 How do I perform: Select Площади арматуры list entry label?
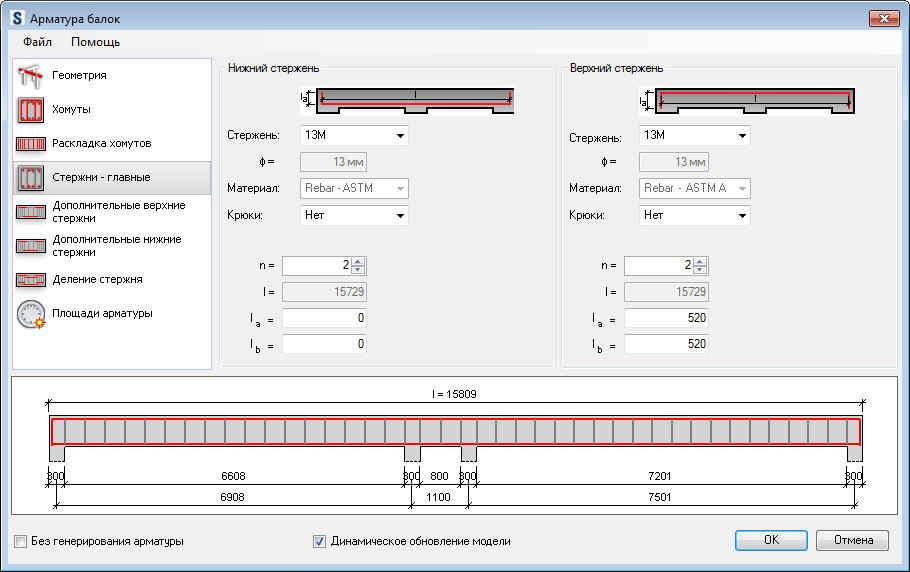point(102,313)
